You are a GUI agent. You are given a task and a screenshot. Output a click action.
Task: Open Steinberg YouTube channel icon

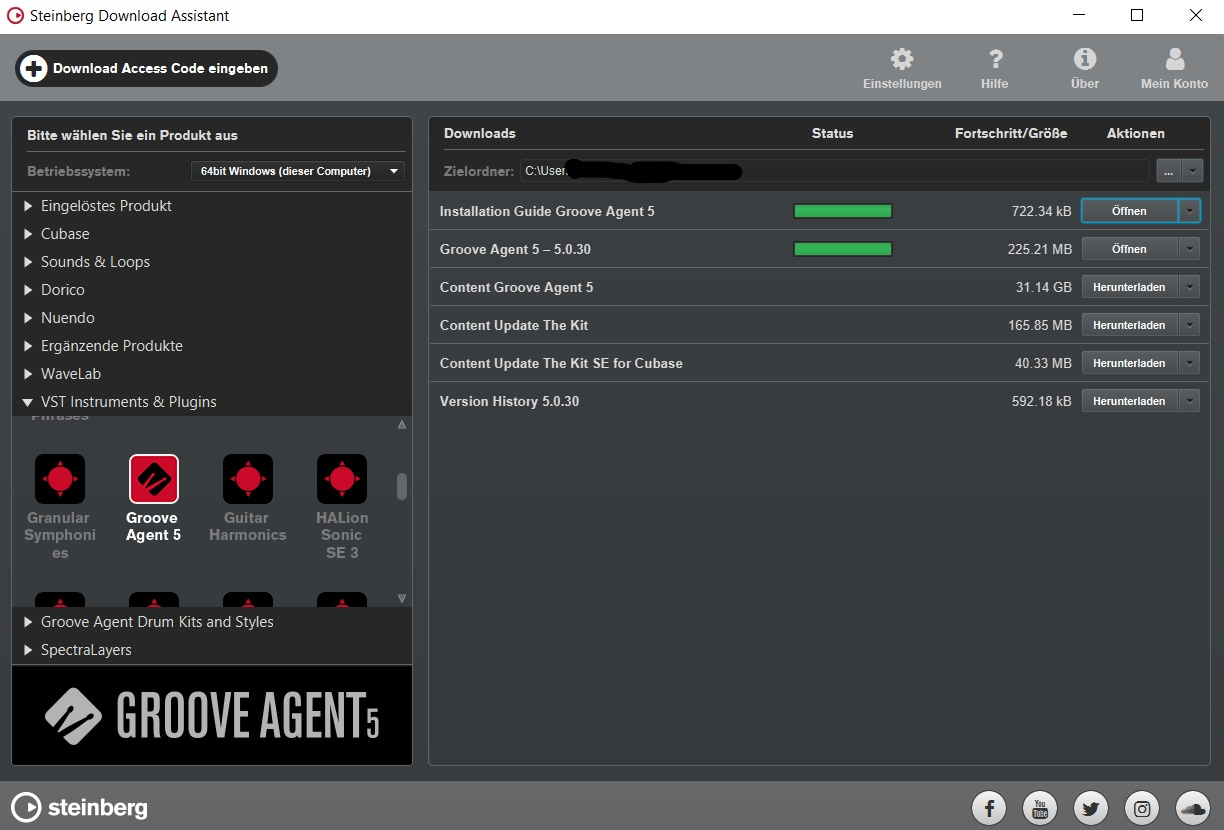1040,808
